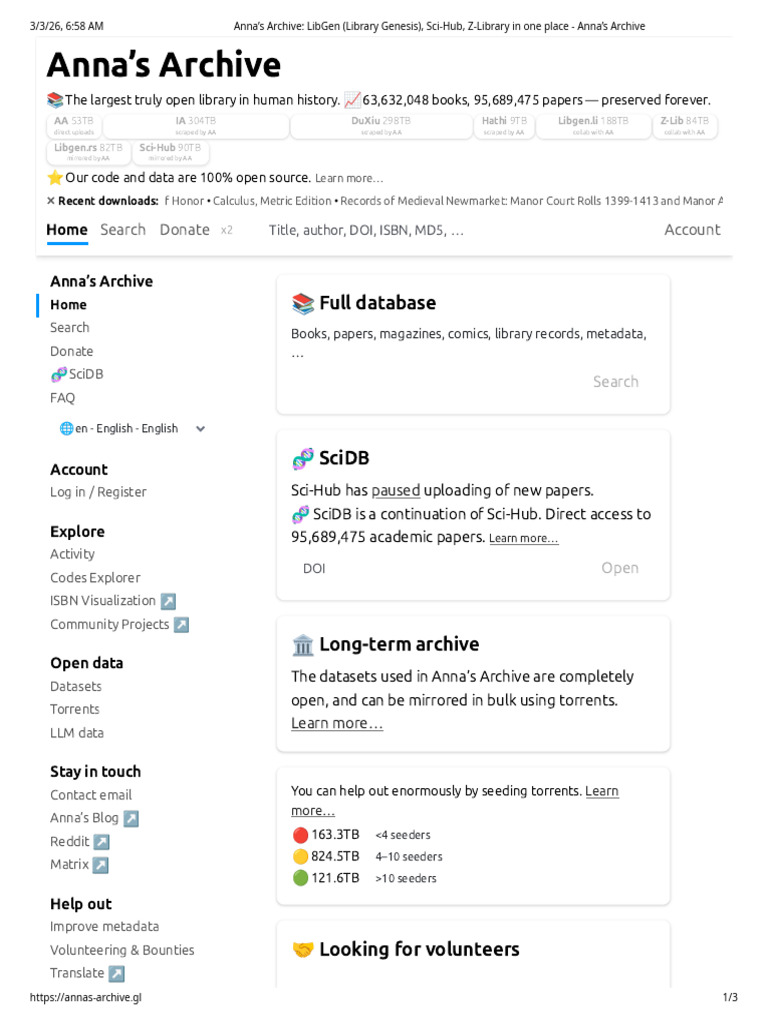Screen dimensions: 768x1024
Task: Click the yellow circle for 4–10 seeders
Action: pos(300,857)
